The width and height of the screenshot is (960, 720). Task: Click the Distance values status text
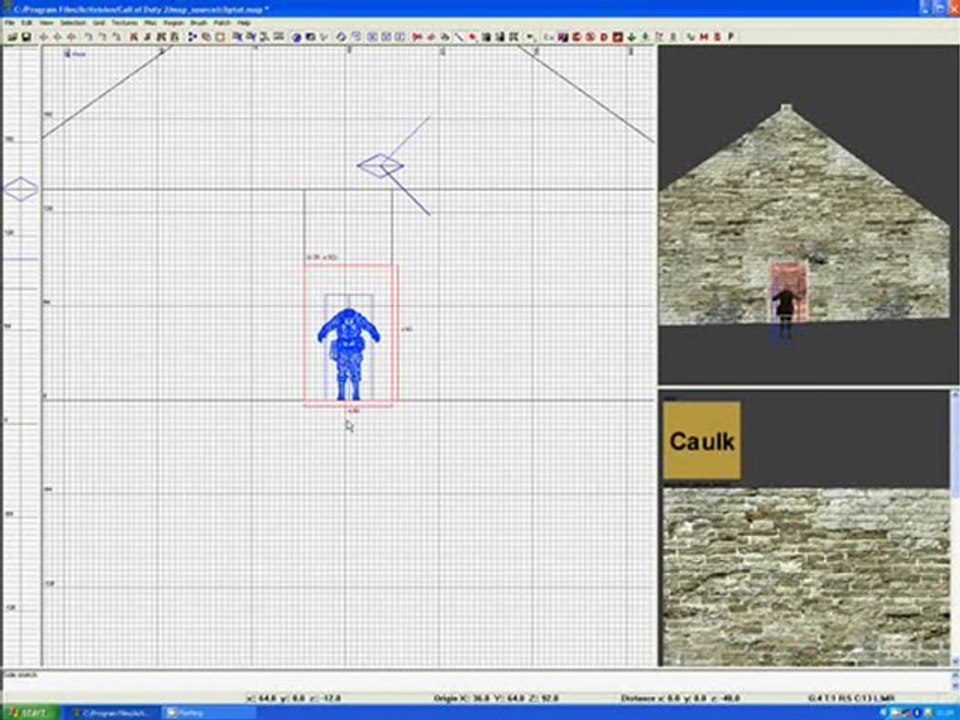[680, 698]
